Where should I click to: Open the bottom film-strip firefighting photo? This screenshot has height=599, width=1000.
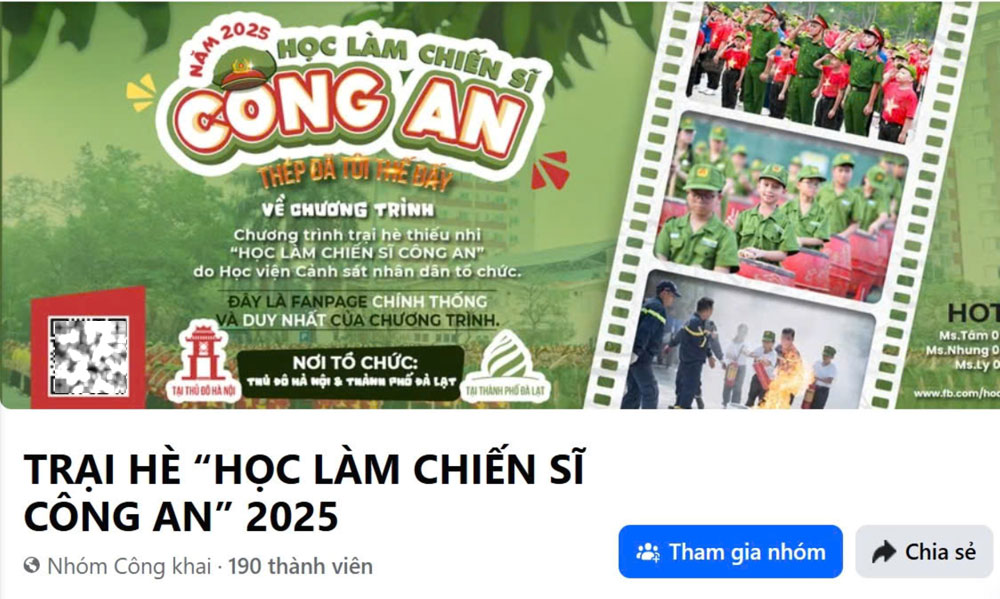click(747, 341)
